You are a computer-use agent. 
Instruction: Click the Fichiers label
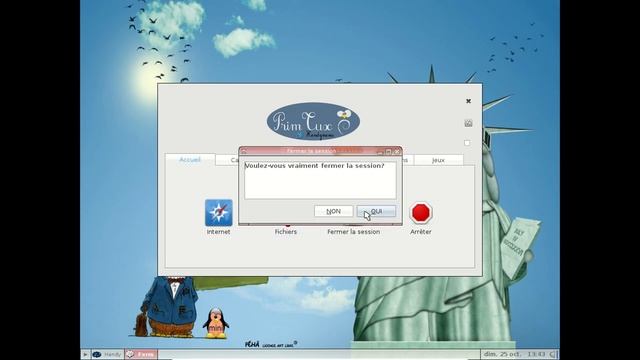286,231
